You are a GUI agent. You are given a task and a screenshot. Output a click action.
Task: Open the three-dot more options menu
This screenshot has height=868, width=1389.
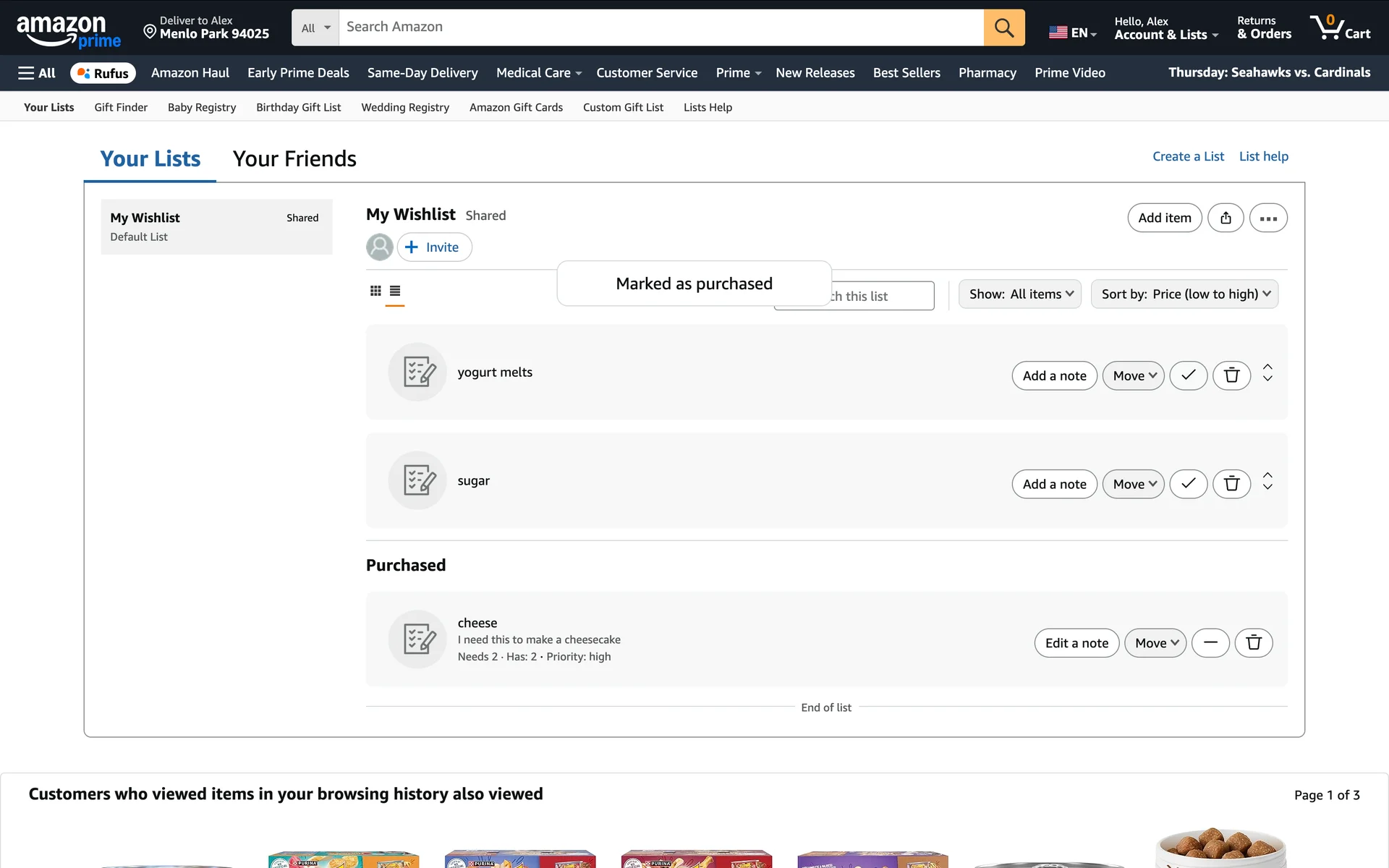pyautogui.click(x=1267, y=218)
